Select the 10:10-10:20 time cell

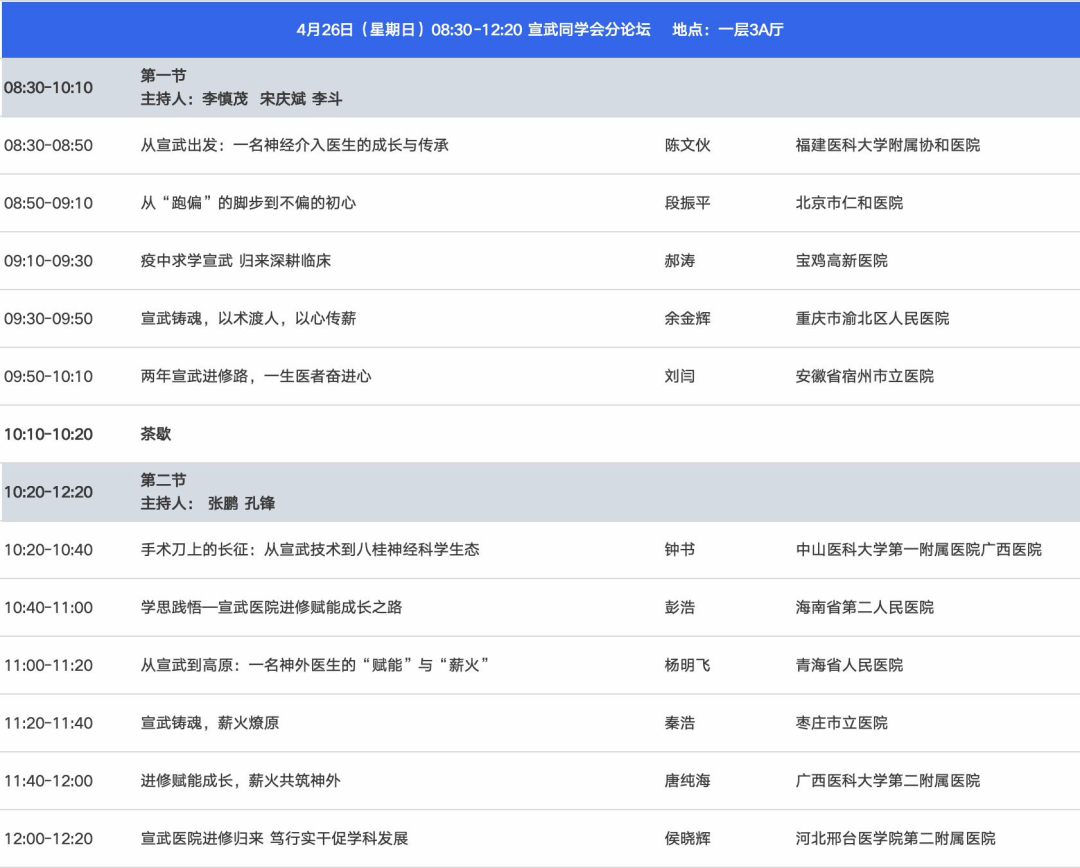coord(48,434)
